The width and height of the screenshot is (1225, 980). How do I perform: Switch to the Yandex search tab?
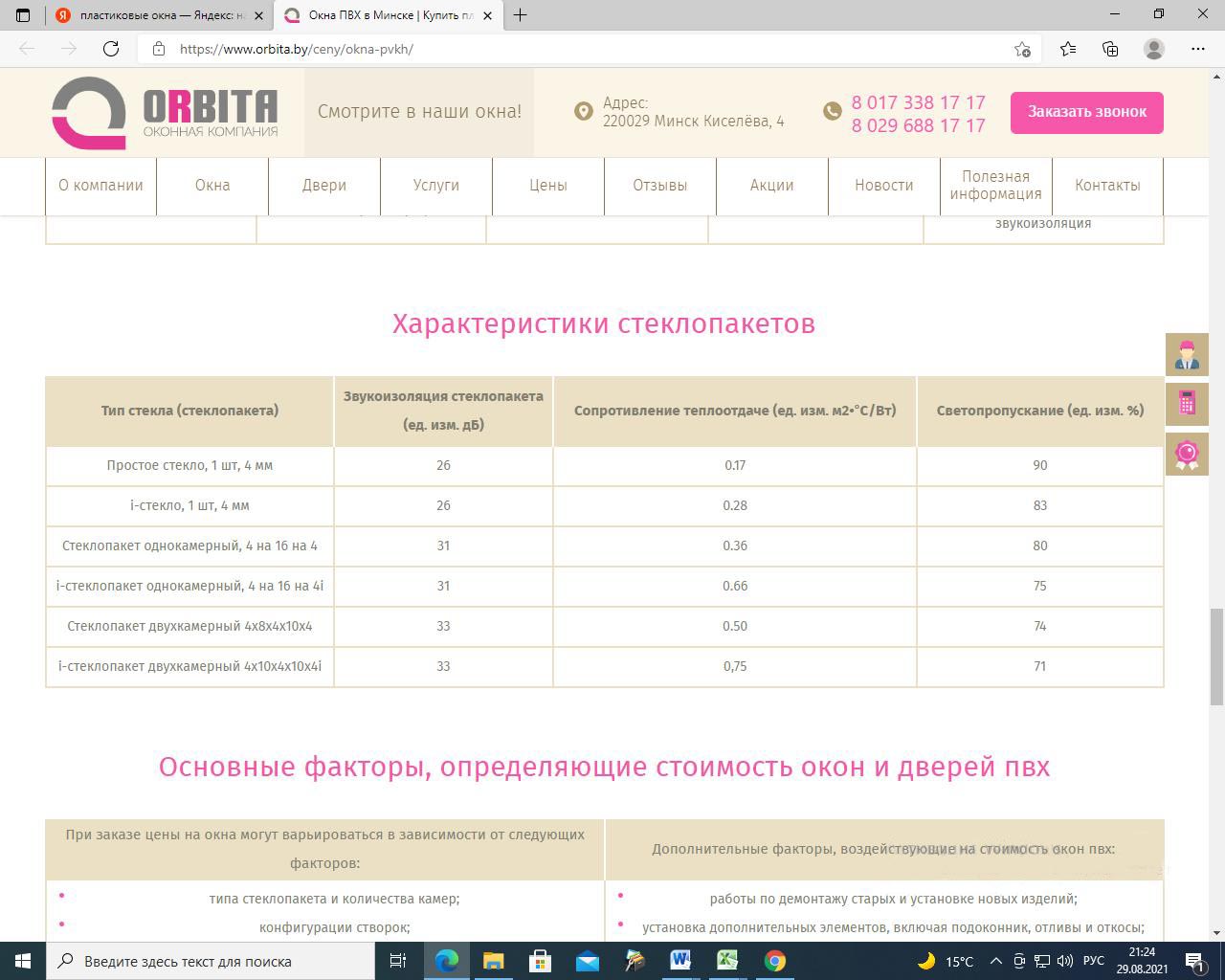(158, 15)
